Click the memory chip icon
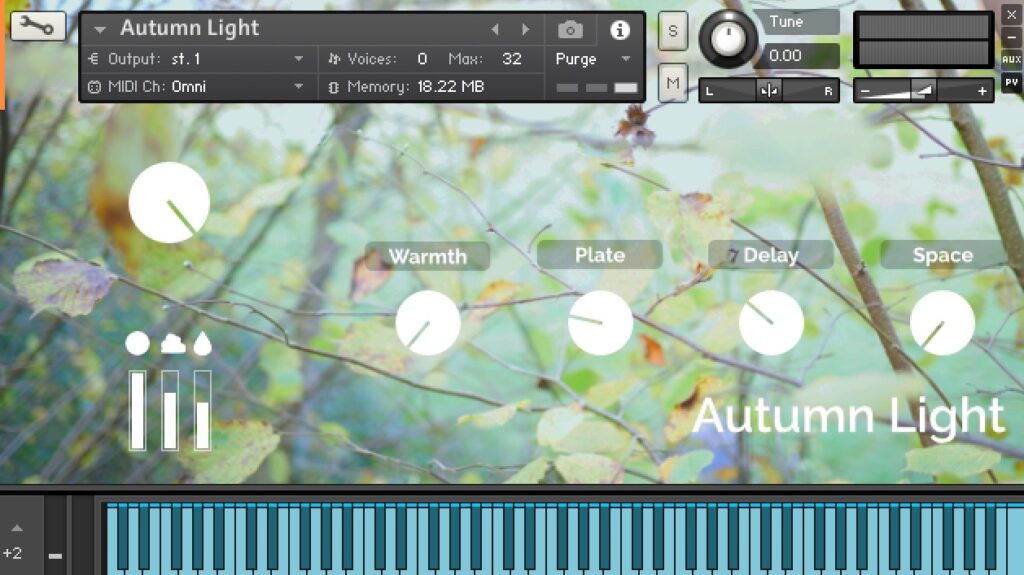 click(x=333, y=87)
